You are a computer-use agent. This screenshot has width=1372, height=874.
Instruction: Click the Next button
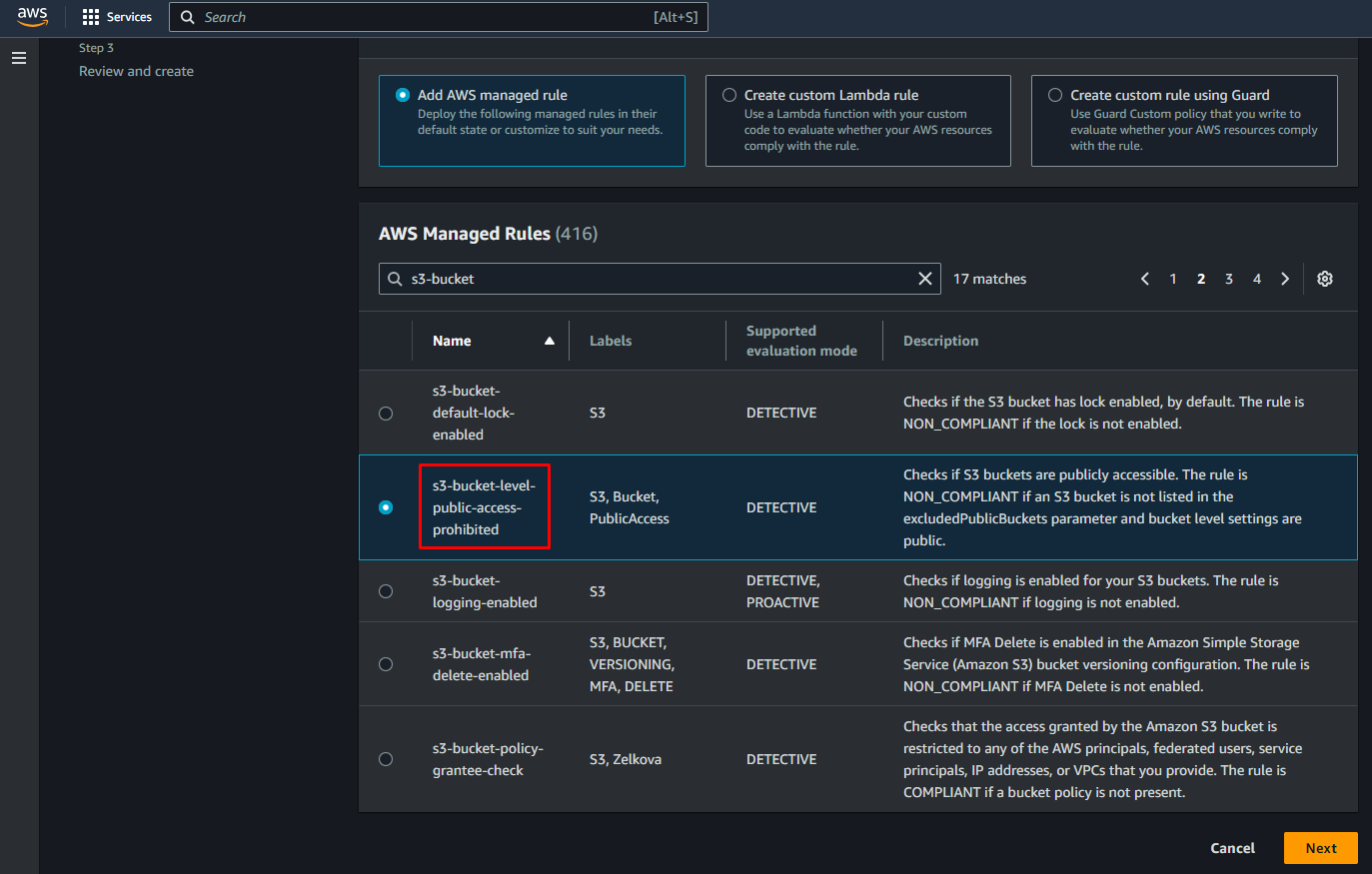[x=1320, y=848]
